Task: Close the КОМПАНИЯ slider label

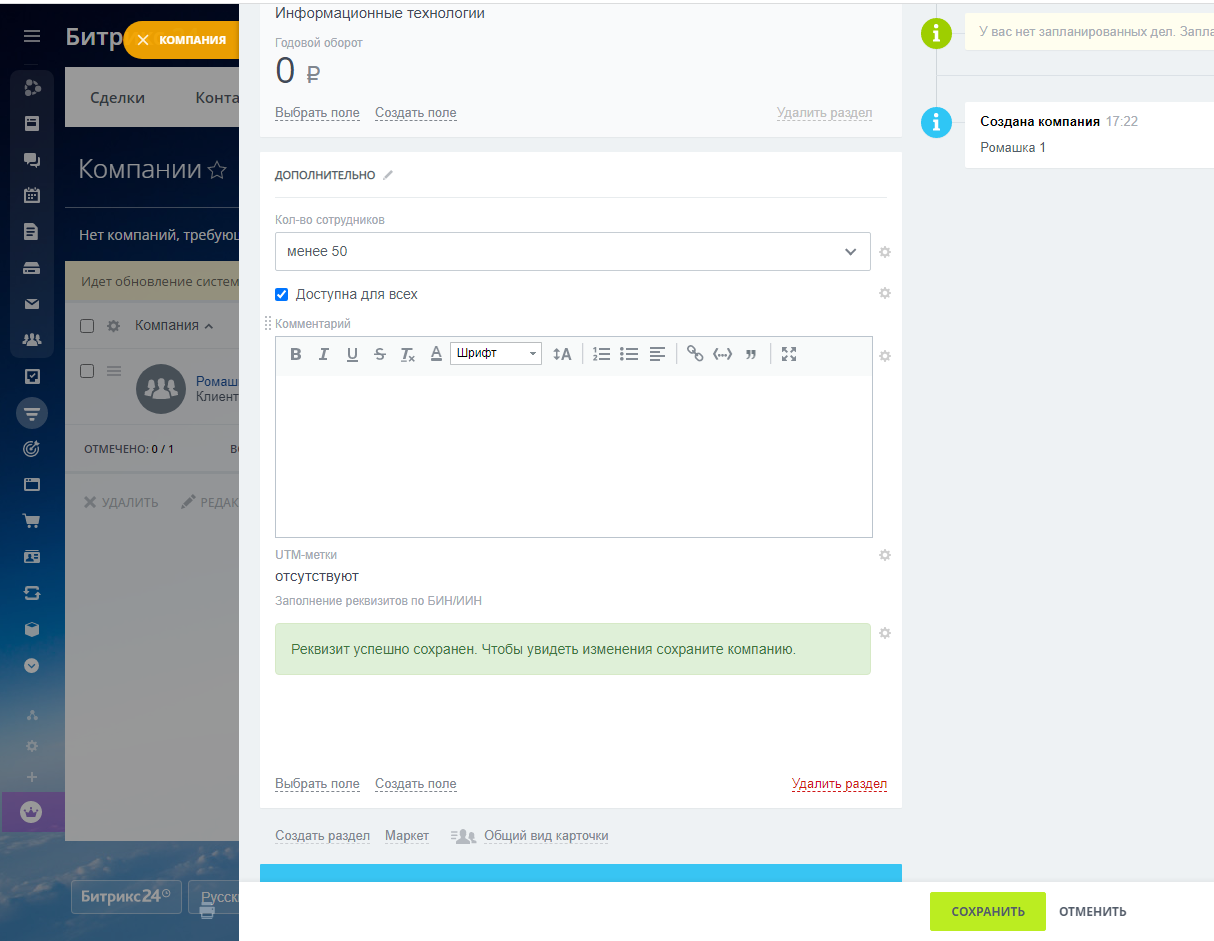Action: pyautogui.click(x=143, y=40)
